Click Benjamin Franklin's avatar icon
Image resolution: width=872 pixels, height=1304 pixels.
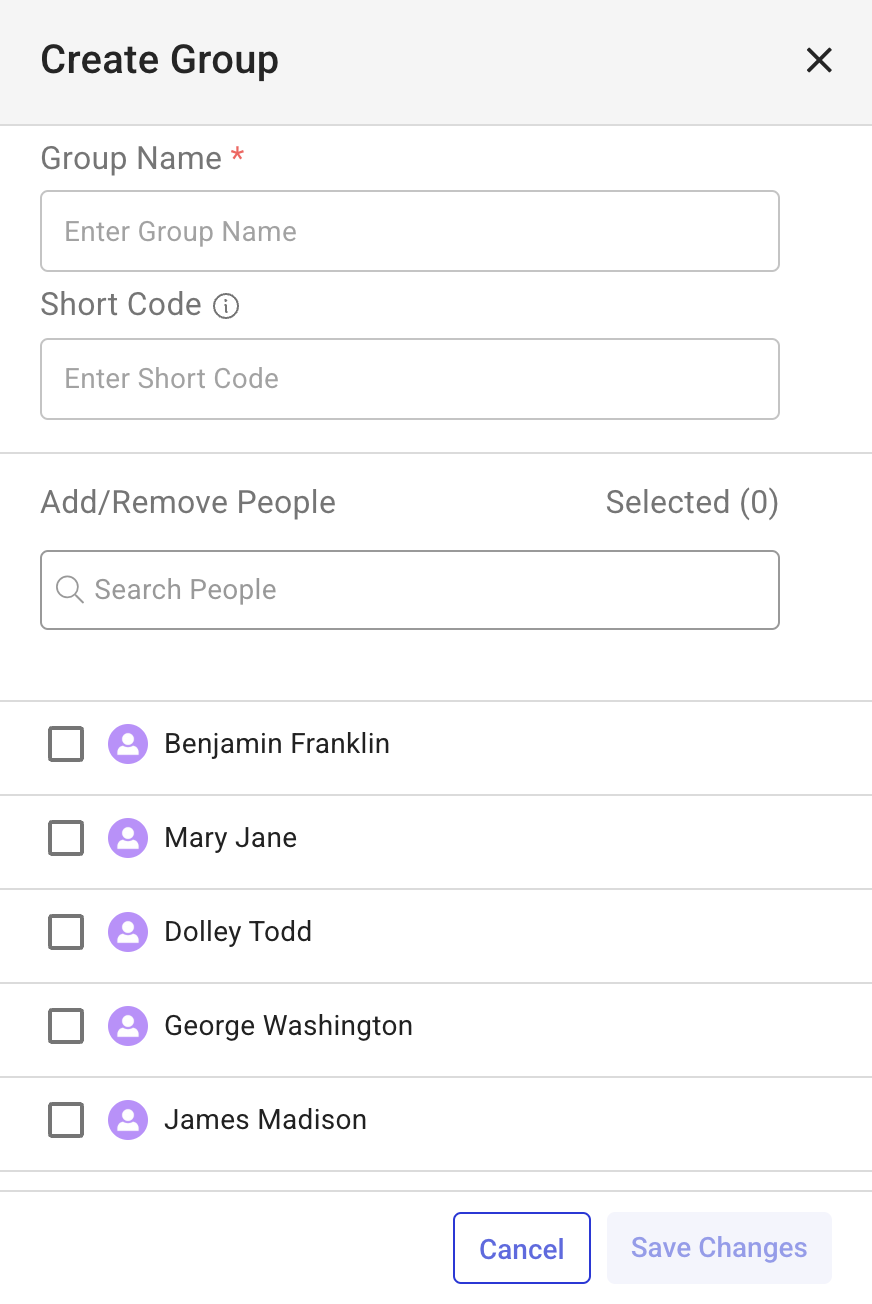point(128,744)
